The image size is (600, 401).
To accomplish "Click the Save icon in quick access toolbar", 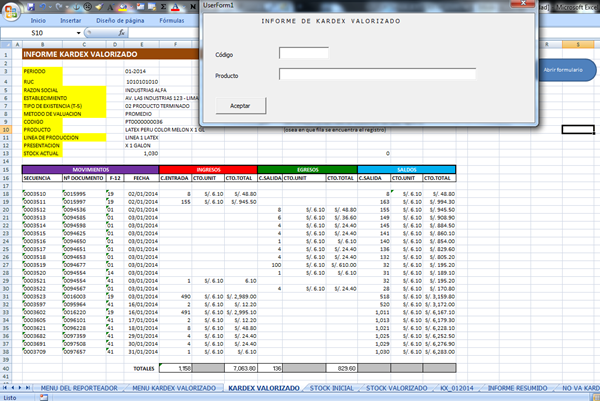I will [x=31, y=5].
